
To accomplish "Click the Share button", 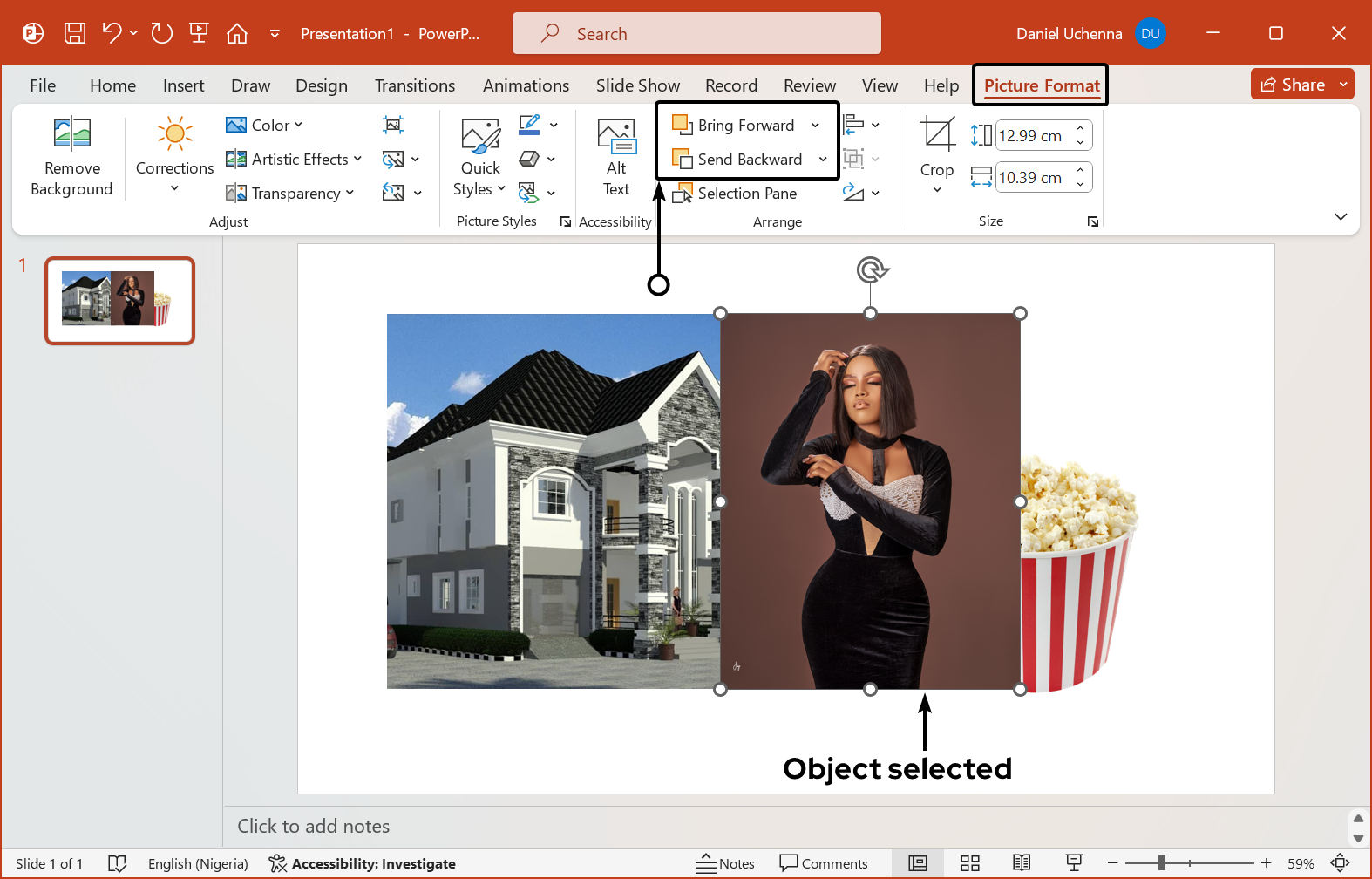I will (x=1294, y=85).
